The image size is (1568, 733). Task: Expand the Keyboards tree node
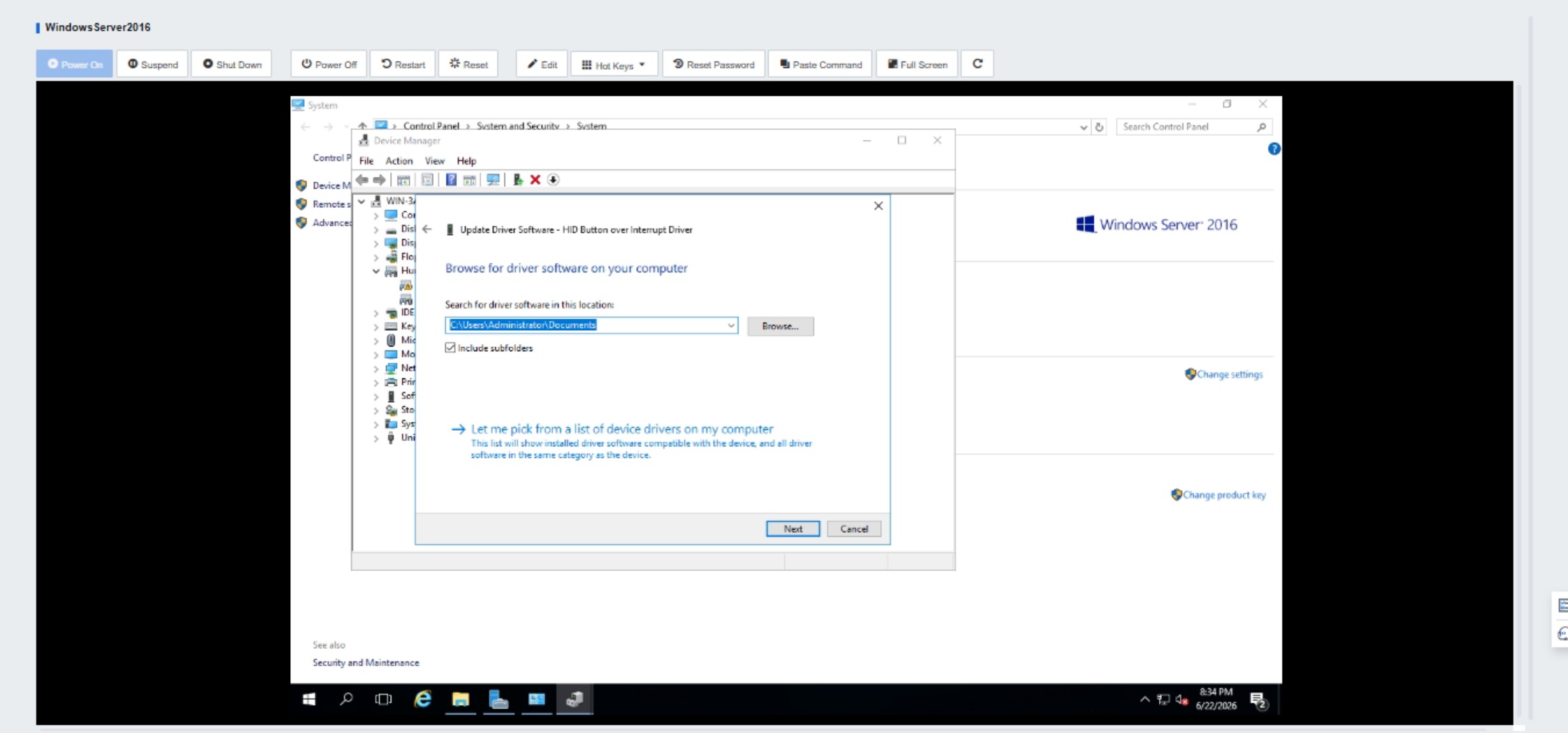point(376,327)
